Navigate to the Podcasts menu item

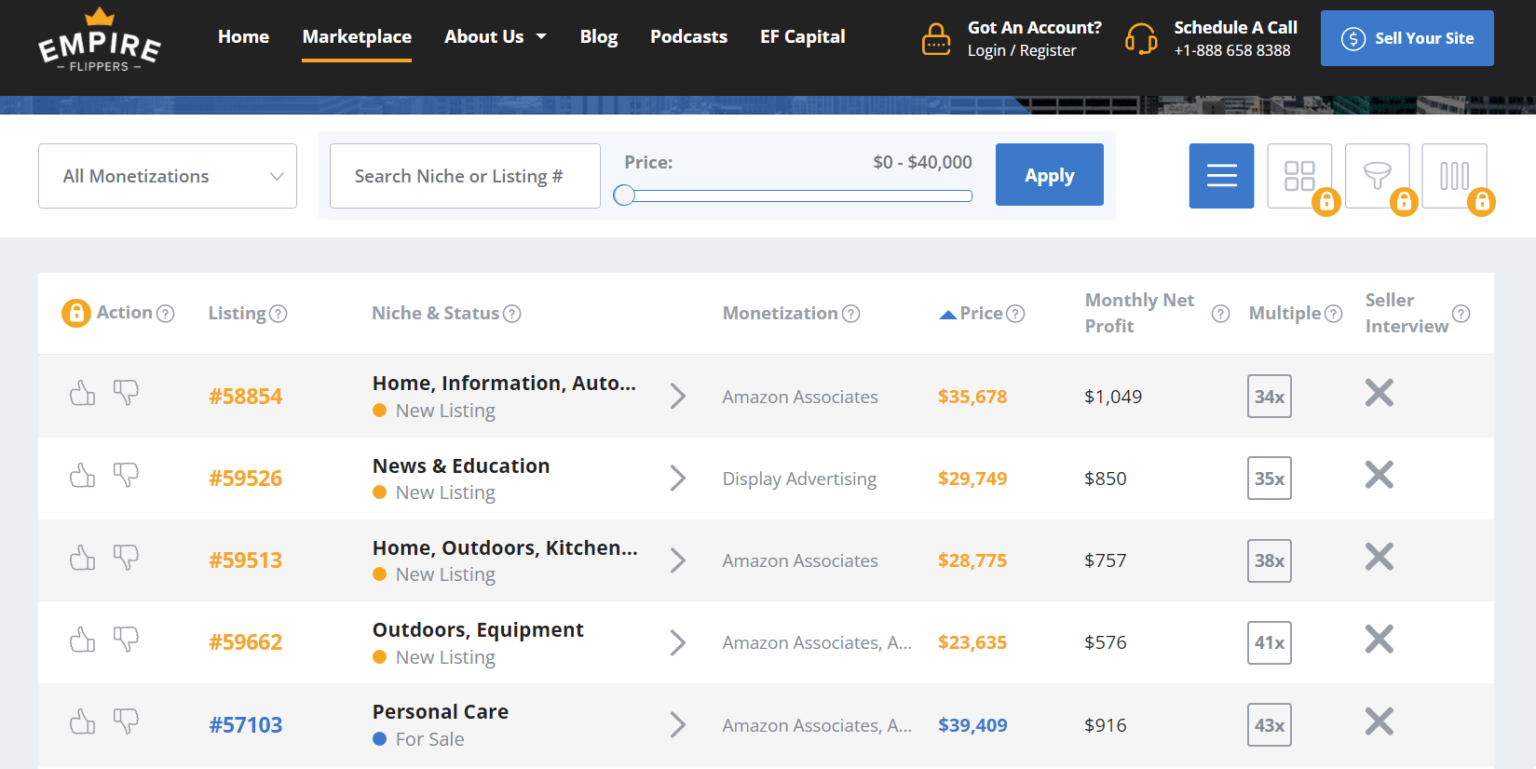[x=688, y=36]
